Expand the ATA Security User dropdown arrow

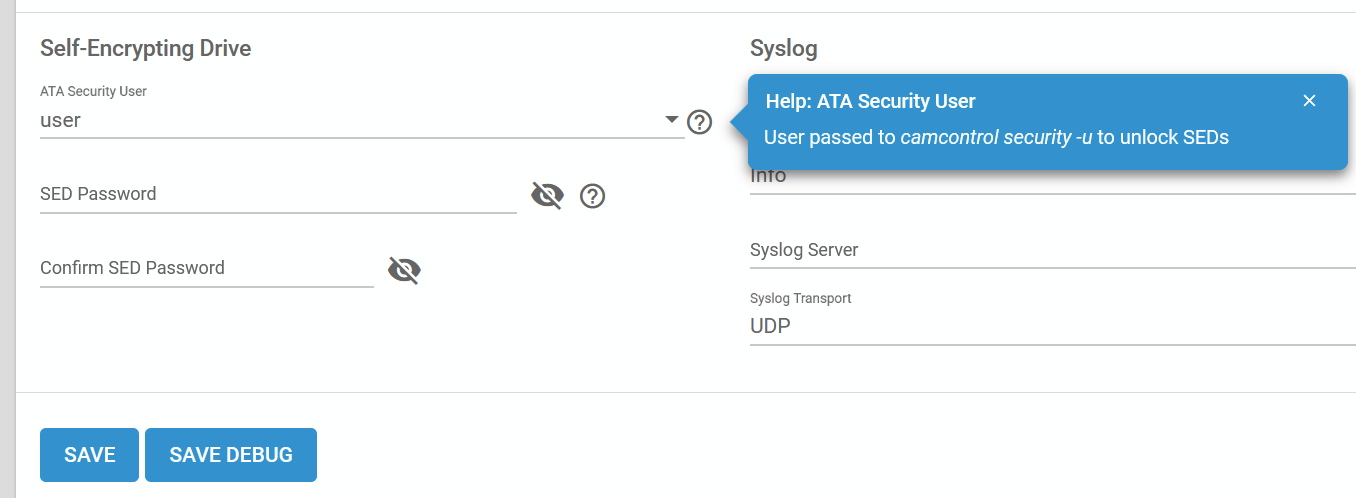click(672, 120)
